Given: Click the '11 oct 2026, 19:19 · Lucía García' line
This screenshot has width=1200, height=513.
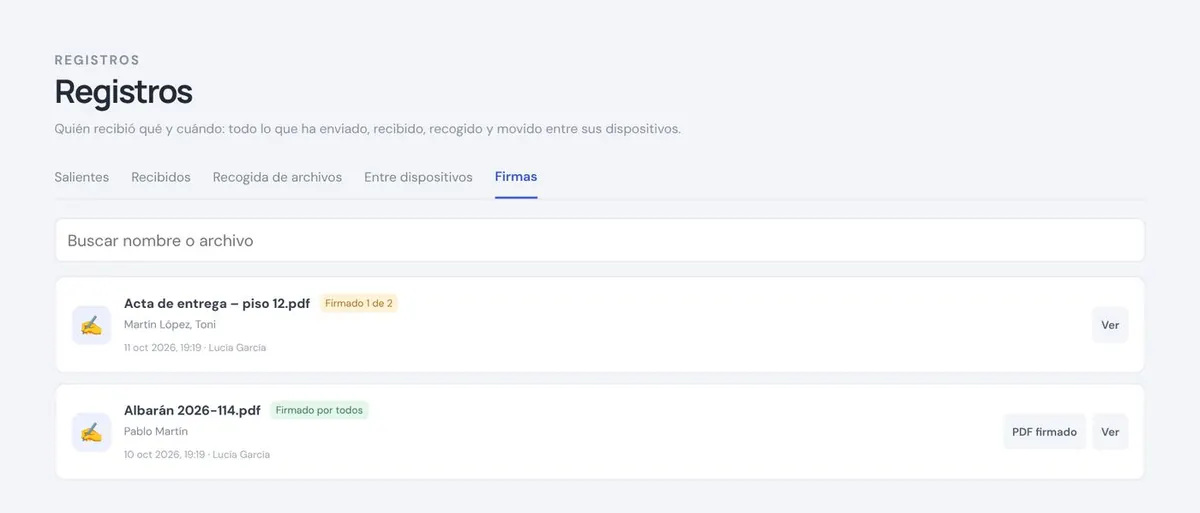Looking at the screenshot, I should [195, 348].
